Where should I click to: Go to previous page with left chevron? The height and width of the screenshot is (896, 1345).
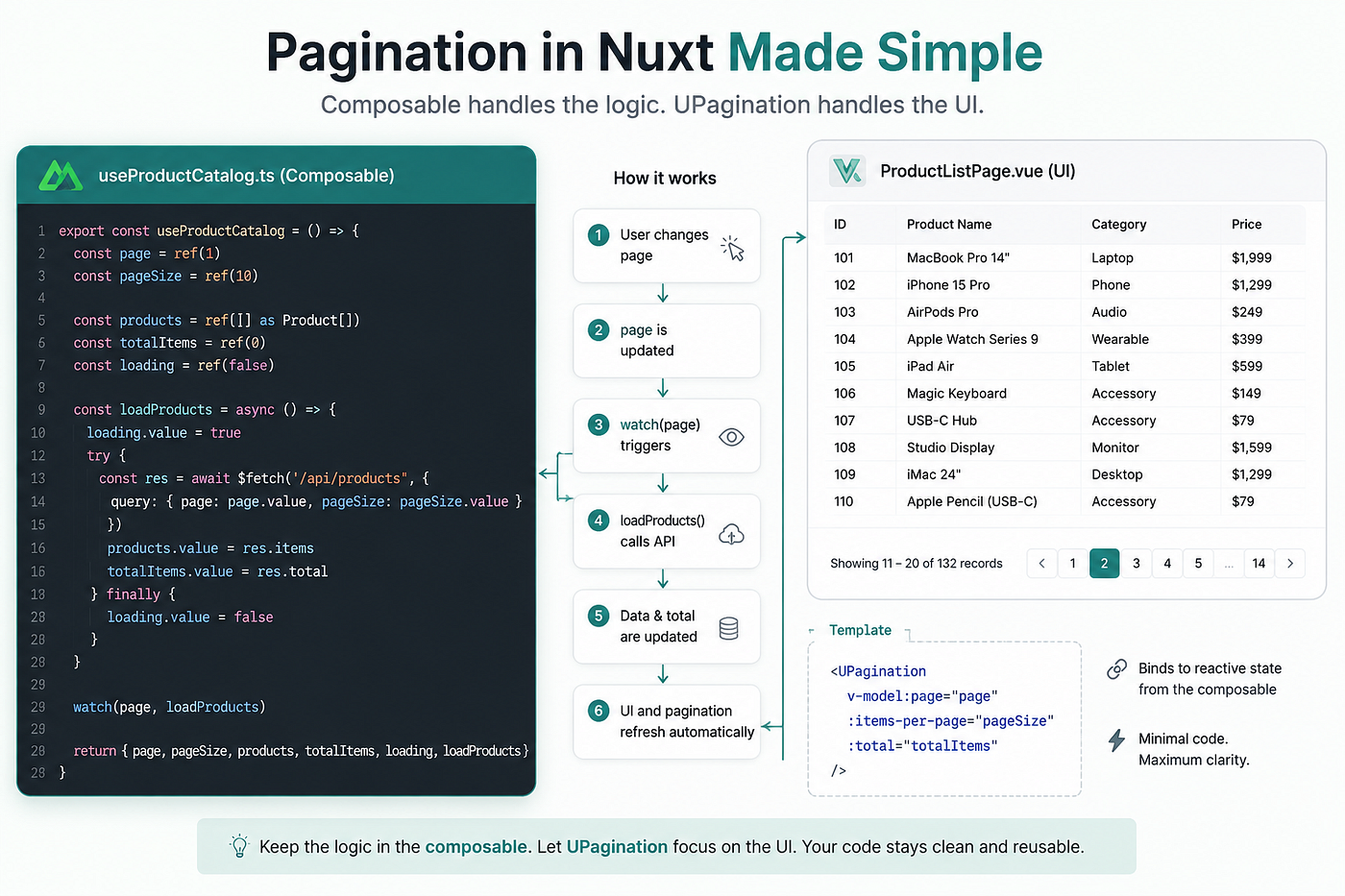click(1041, 564)
